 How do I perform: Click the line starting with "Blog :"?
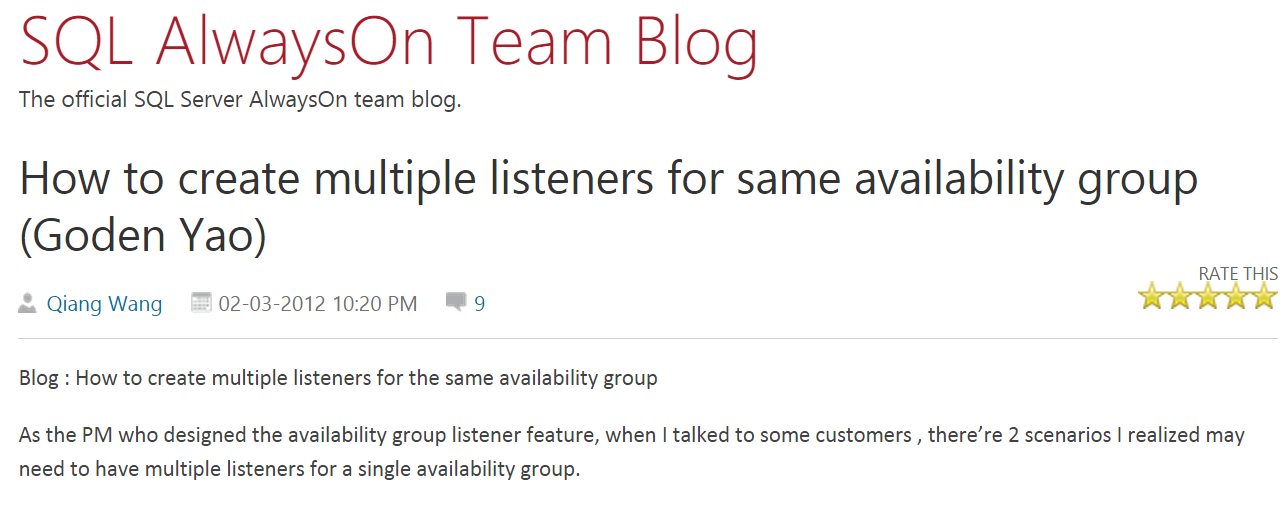point(338,378)
